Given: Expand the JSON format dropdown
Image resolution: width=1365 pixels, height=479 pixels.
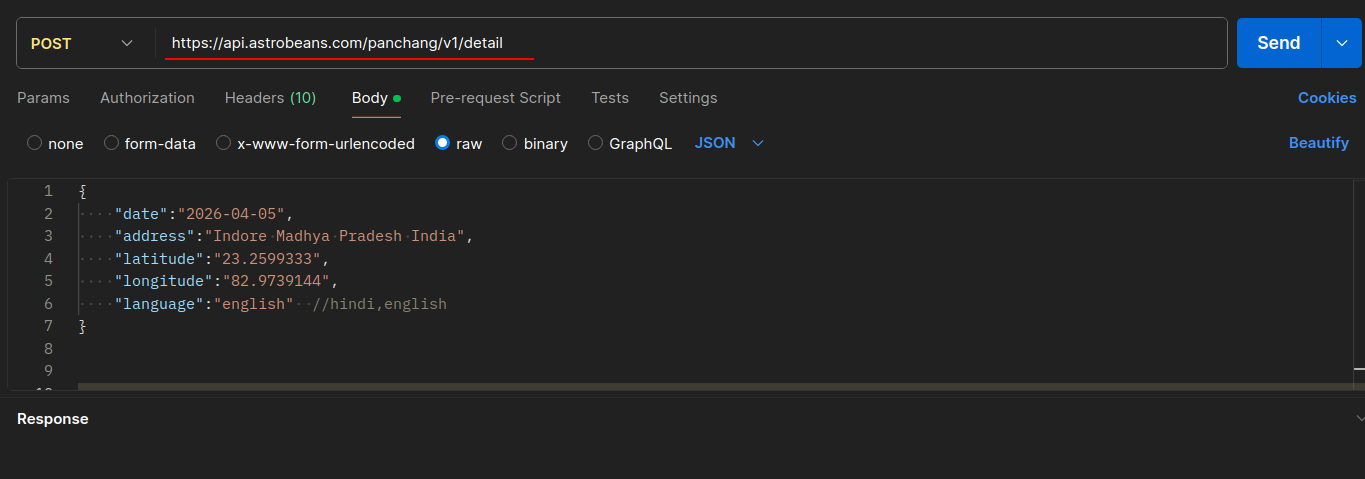Looking at the screenshot, I should click(729, 143).
